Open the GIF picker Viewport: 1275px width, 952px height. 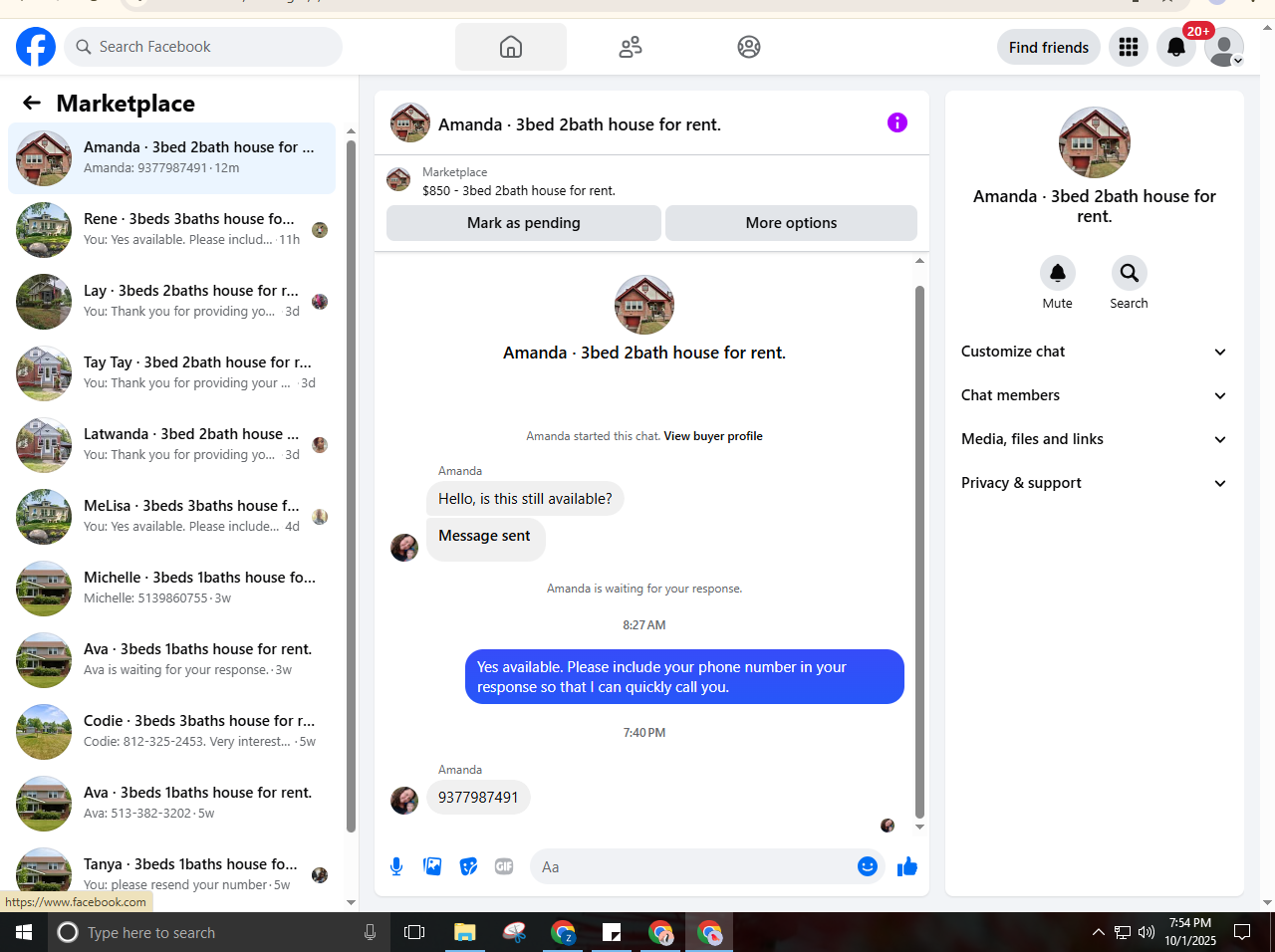click(504, 866)
